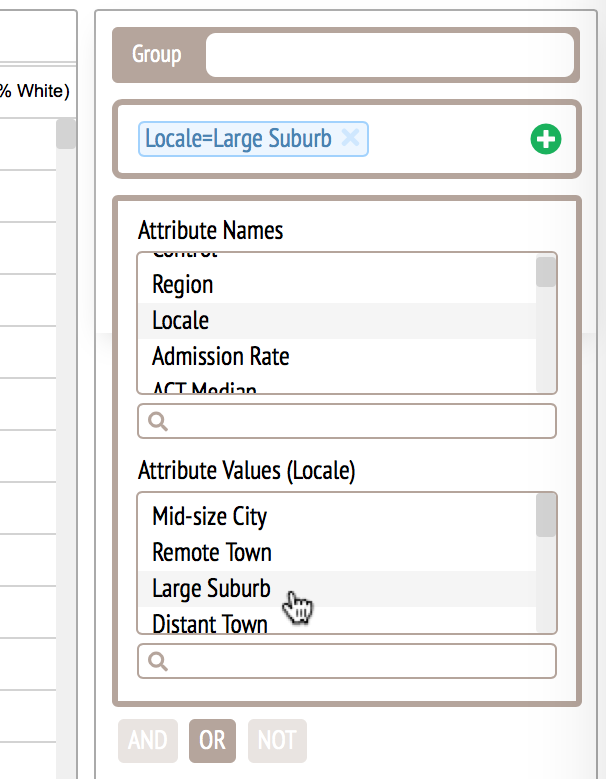Choose Remote Town locale value
606x779 pixels.
[x=212, y=553]
